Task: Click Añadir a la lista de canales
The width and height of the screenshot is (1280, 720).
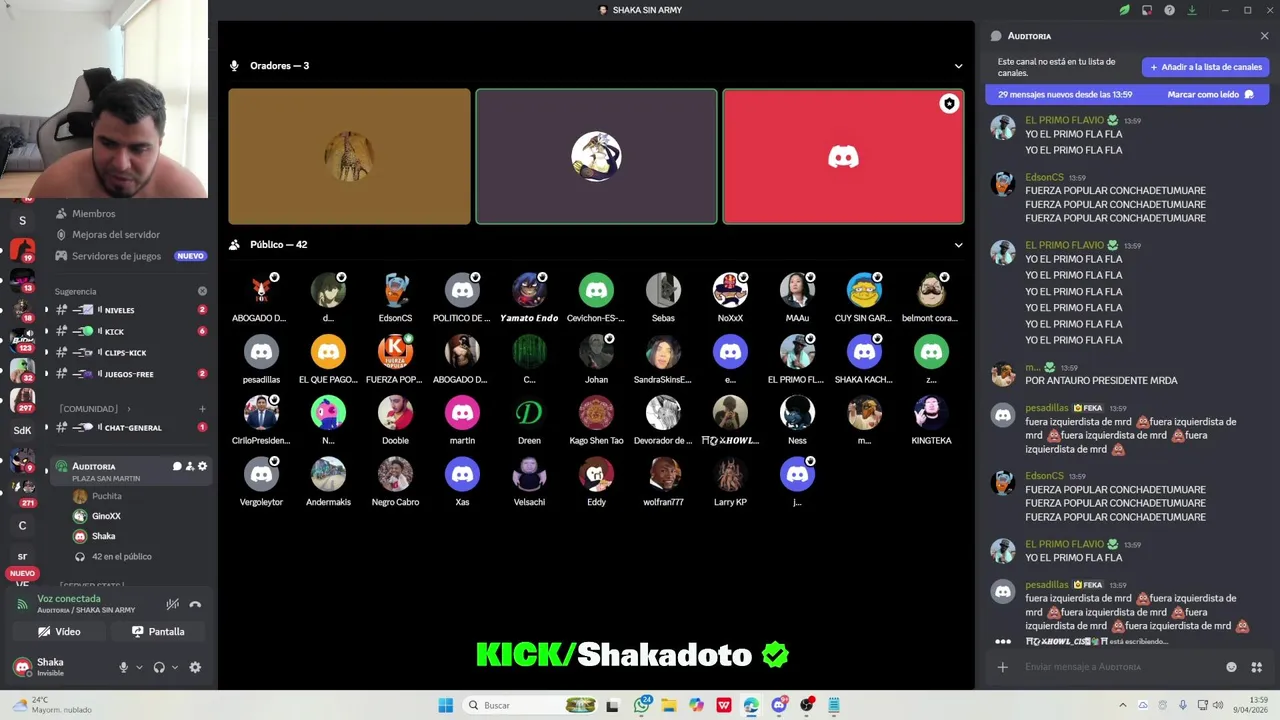Action: [1205, 67]
